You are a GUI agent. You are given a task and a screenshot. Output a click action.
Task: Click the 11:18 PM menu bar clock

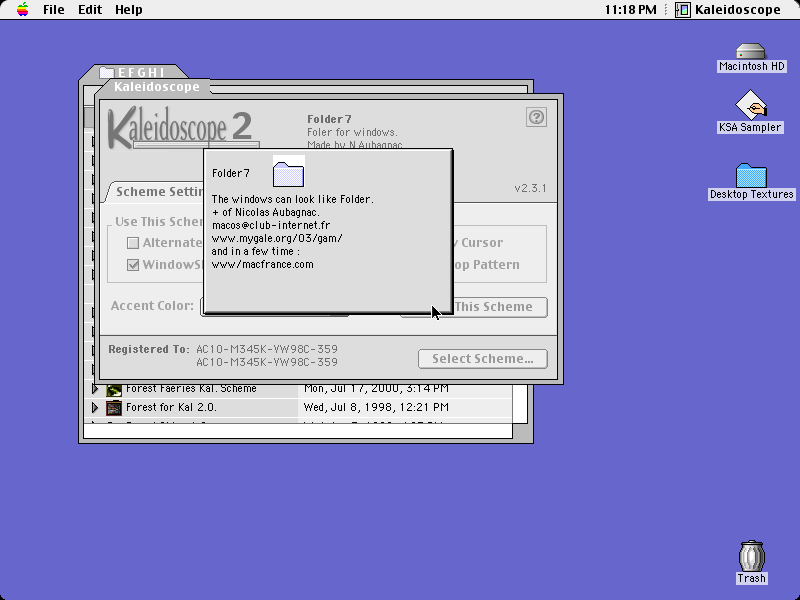point(631,10)
